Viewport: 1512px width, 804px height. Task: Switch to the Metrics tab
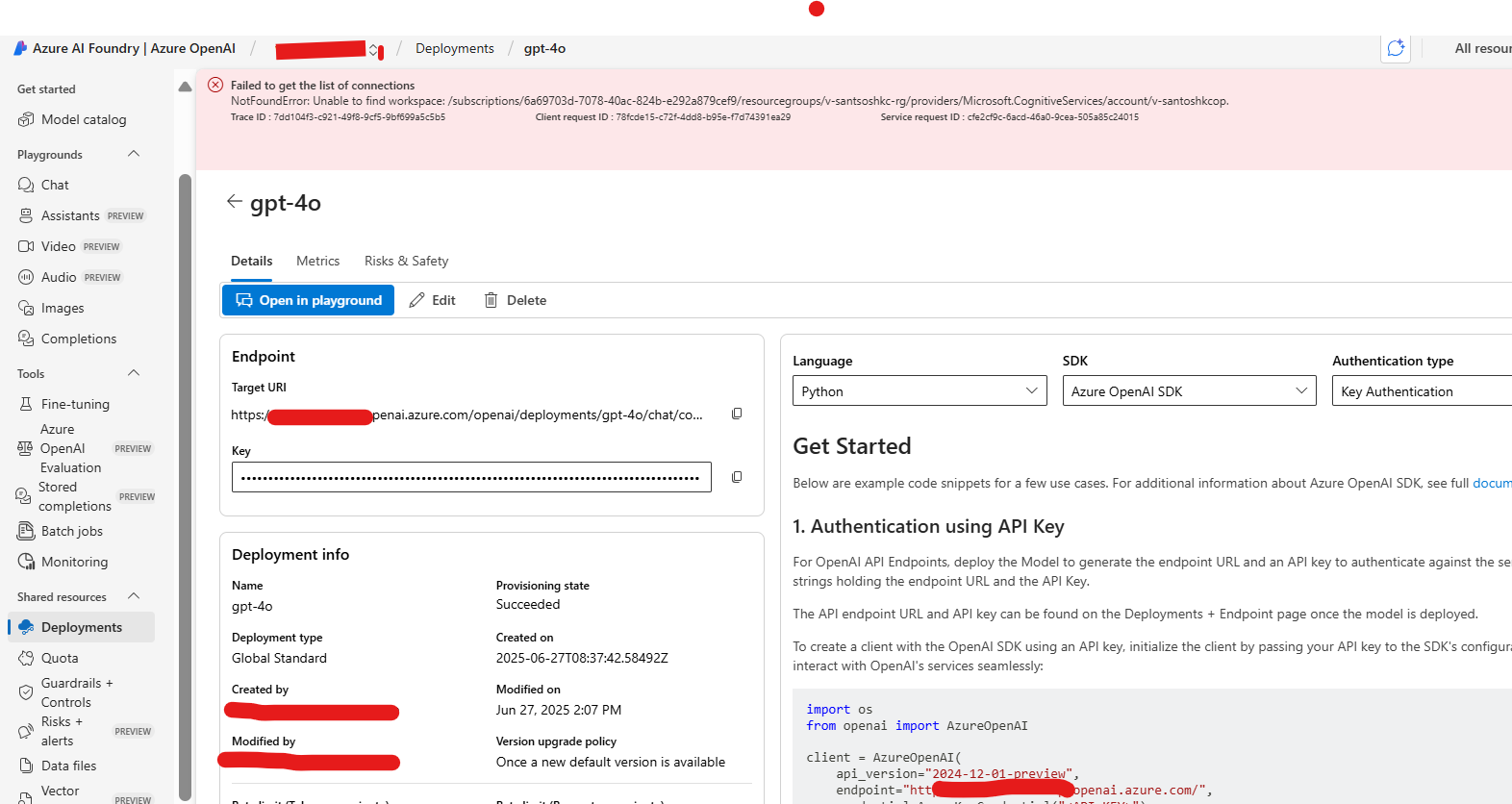point(317,261)
